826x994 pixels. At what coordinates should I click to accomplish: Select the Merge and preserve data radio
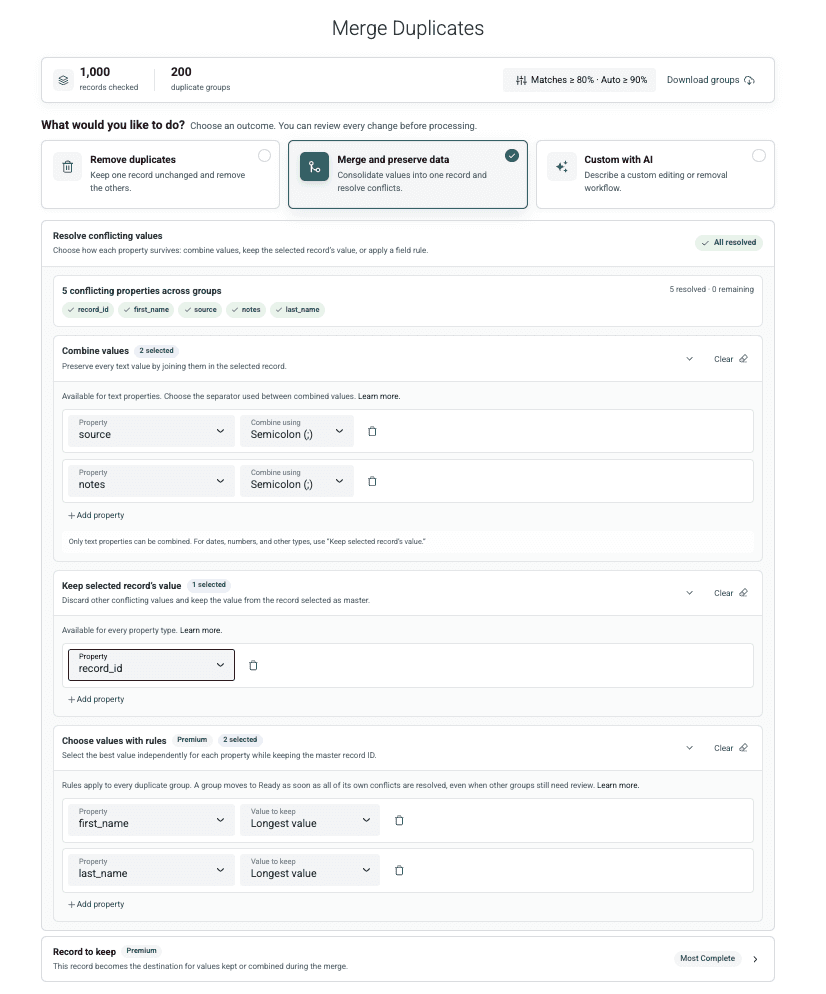[x=512, y=155]
